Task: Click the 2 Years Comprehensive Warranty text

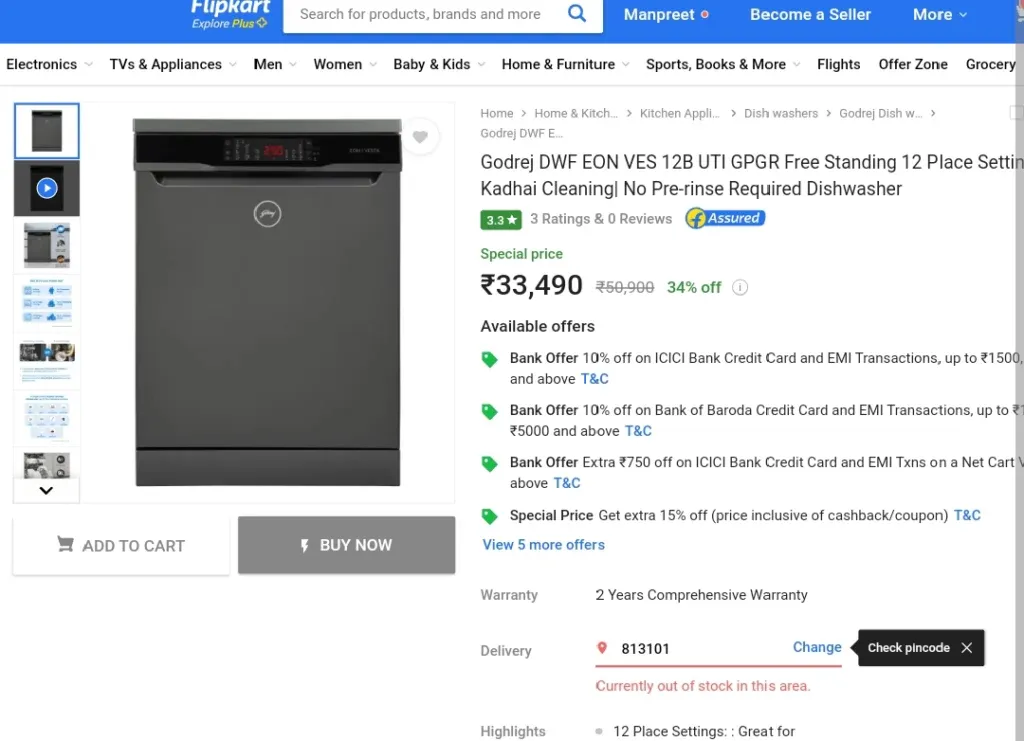Action: [x=701, y=595]
